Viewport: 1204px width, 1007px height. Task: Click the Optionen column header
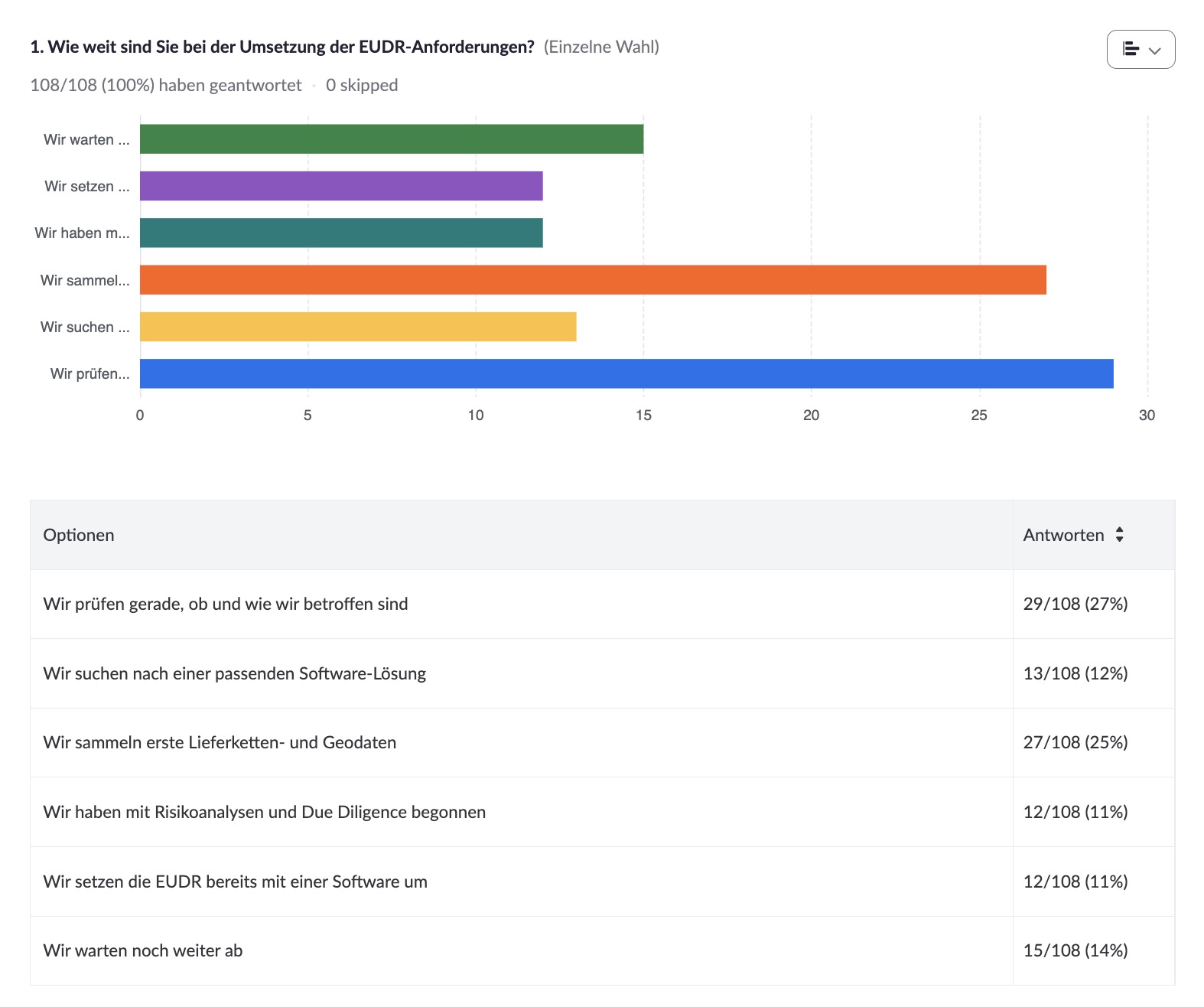tap(79, 535)
